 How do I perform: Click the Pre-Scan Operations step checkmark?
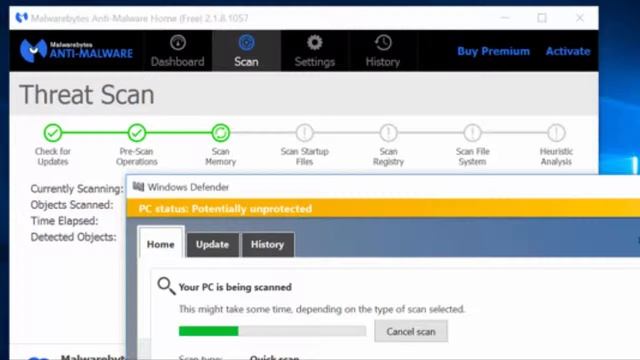[x=137, y=133]
